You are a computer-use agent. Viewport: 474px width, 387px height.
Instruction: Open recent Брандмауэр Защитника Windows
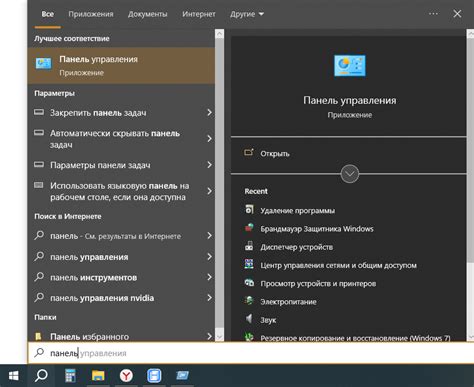tap(317, 229)
